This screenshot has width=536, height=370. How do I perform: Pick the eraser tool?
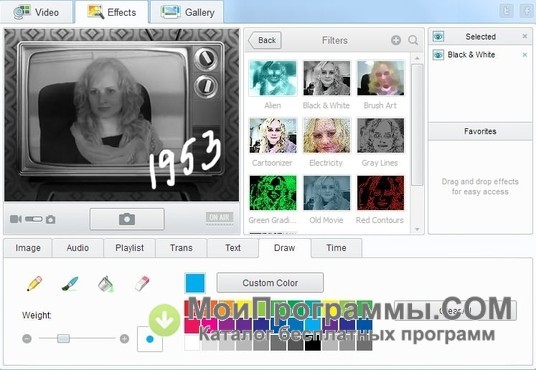142,283
